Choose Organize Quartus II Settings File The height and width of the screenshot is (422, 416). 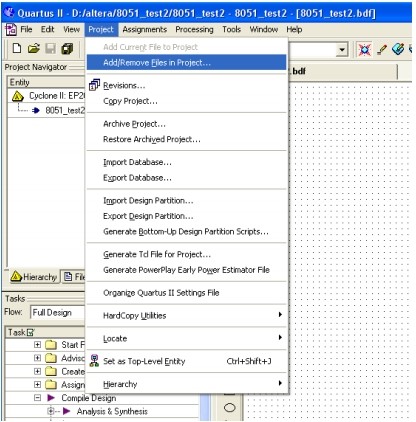point(186,293)
